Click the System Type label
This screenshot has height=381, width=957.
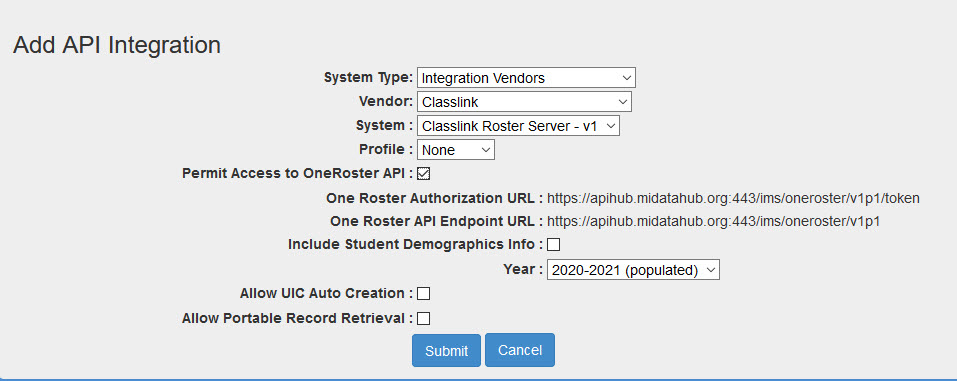[369, 78]
